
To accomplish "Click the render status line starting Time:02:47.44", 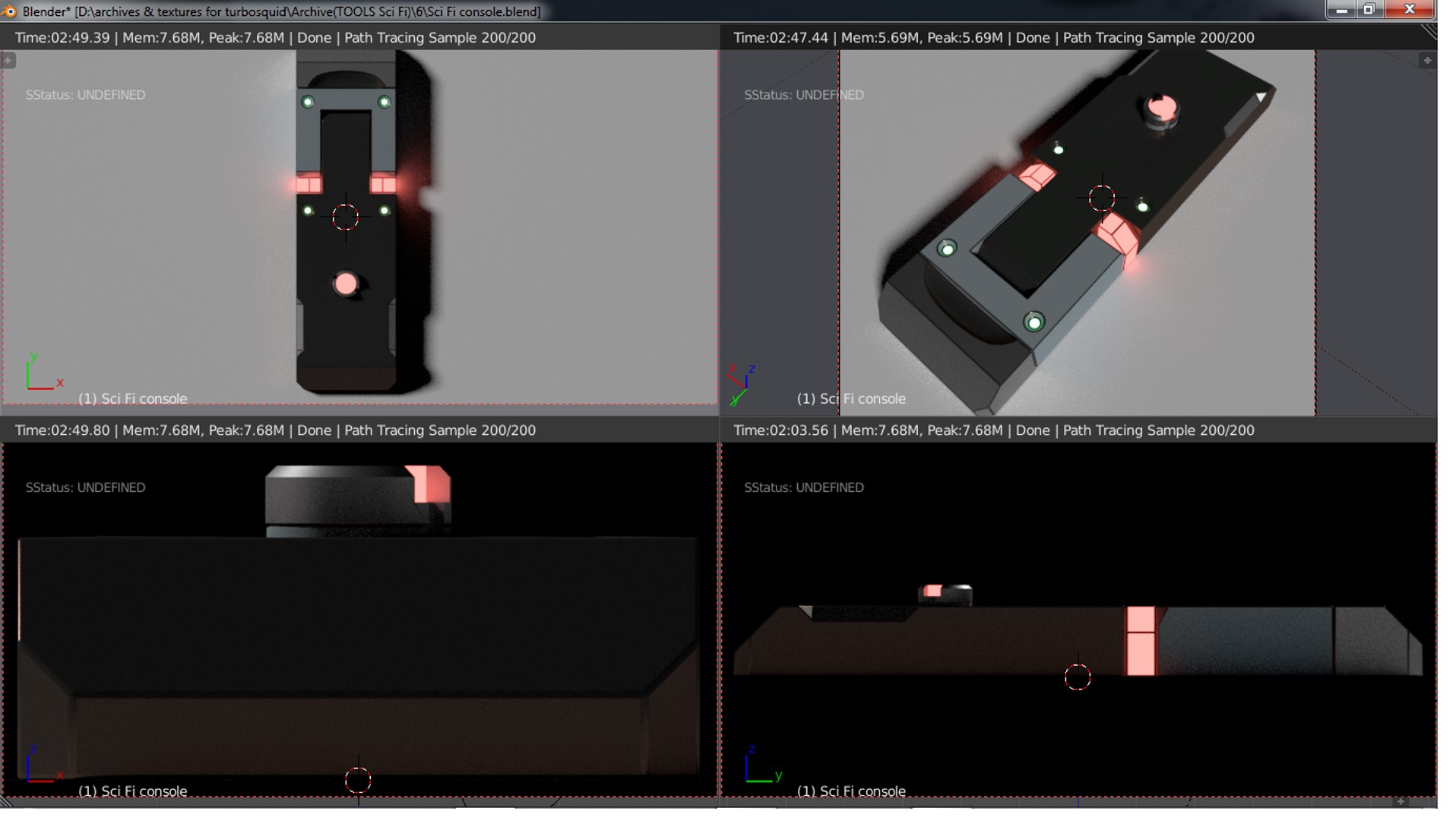I will coord(993,37).
